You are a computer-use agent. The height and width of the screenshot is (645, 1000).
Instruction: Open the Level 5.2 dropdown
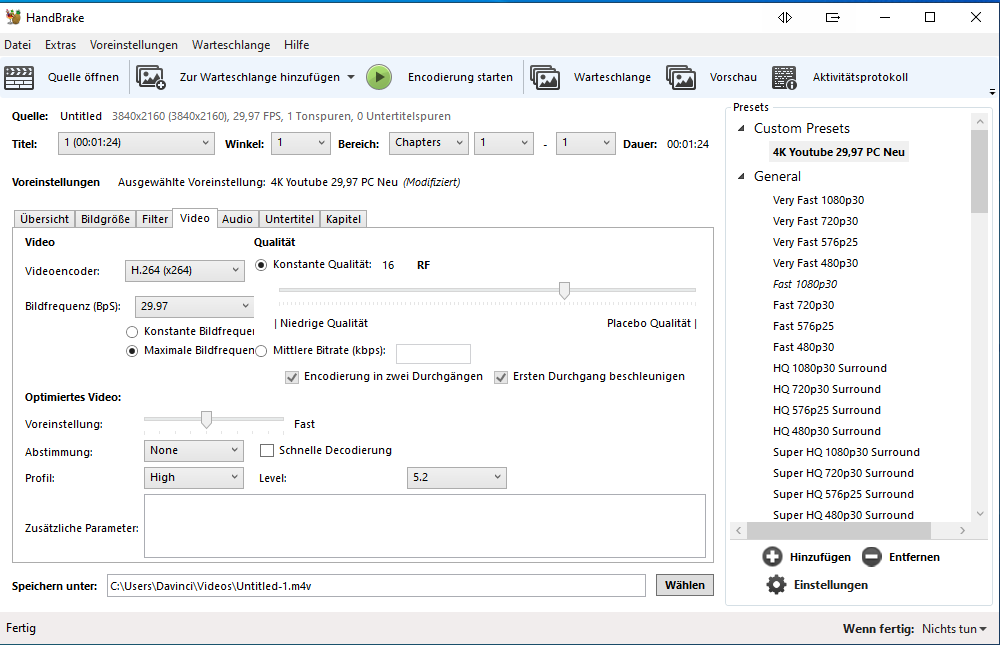coord(457,477)
